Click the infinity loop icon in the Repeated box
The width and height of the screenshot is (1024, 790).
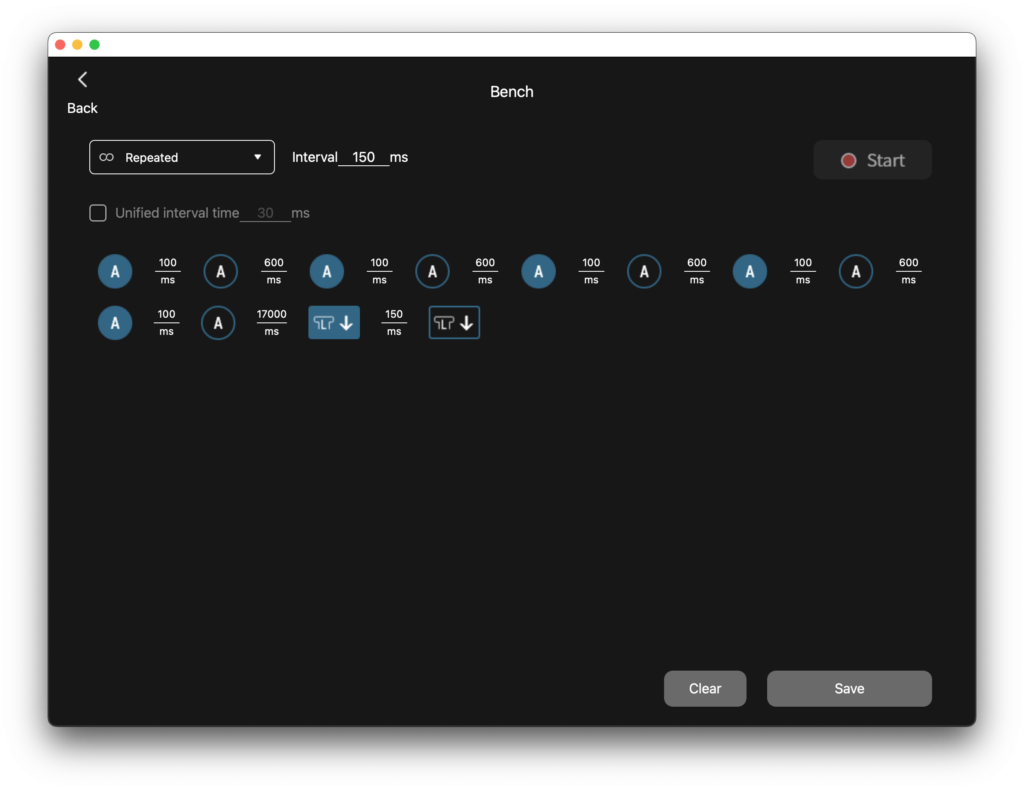click(x=107, y=158)
